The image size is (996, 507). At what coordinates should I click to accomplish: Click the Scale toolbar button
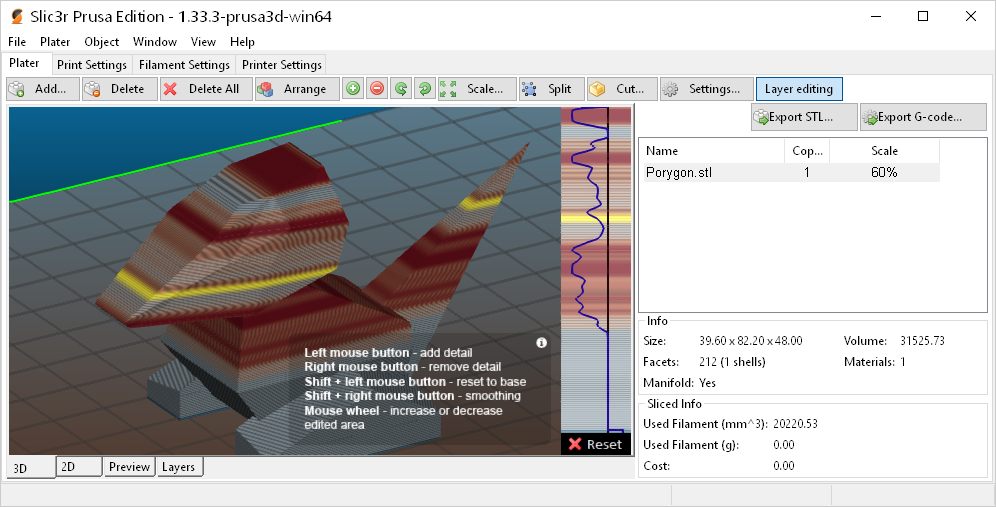click(477, 89)
